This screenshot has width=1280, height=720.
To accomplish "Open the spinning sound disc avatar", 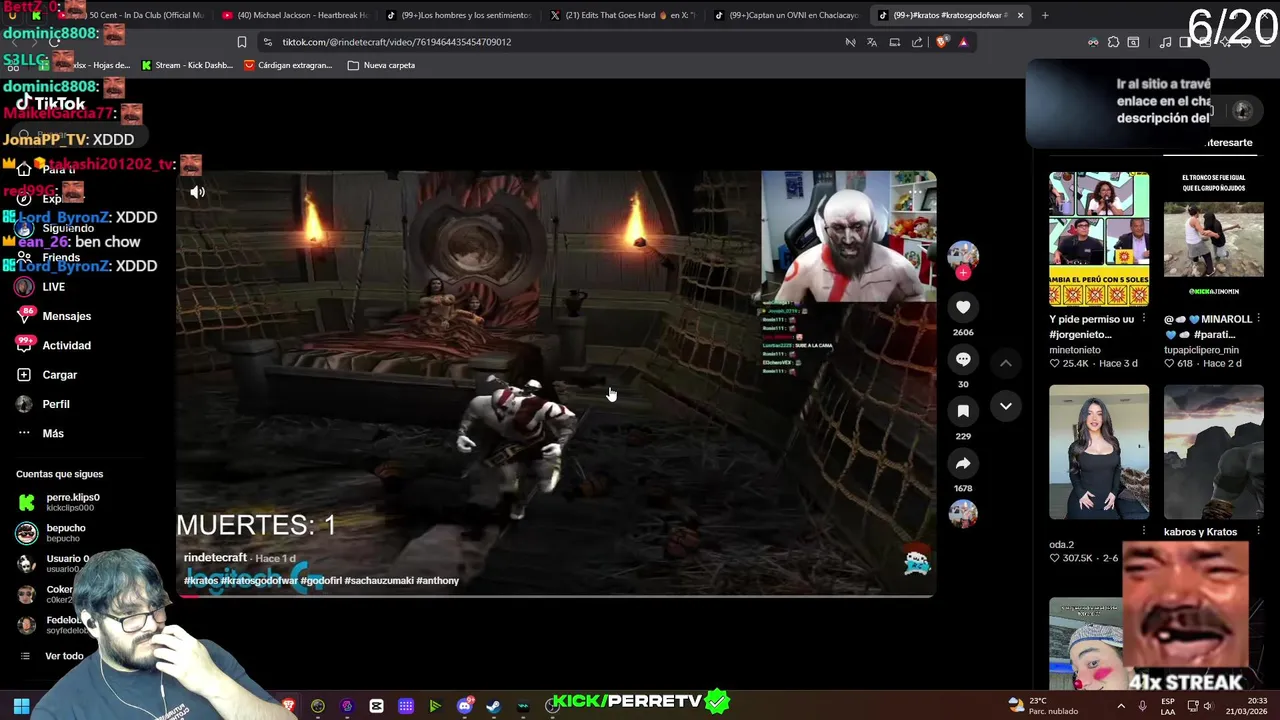I will (963, 514).
